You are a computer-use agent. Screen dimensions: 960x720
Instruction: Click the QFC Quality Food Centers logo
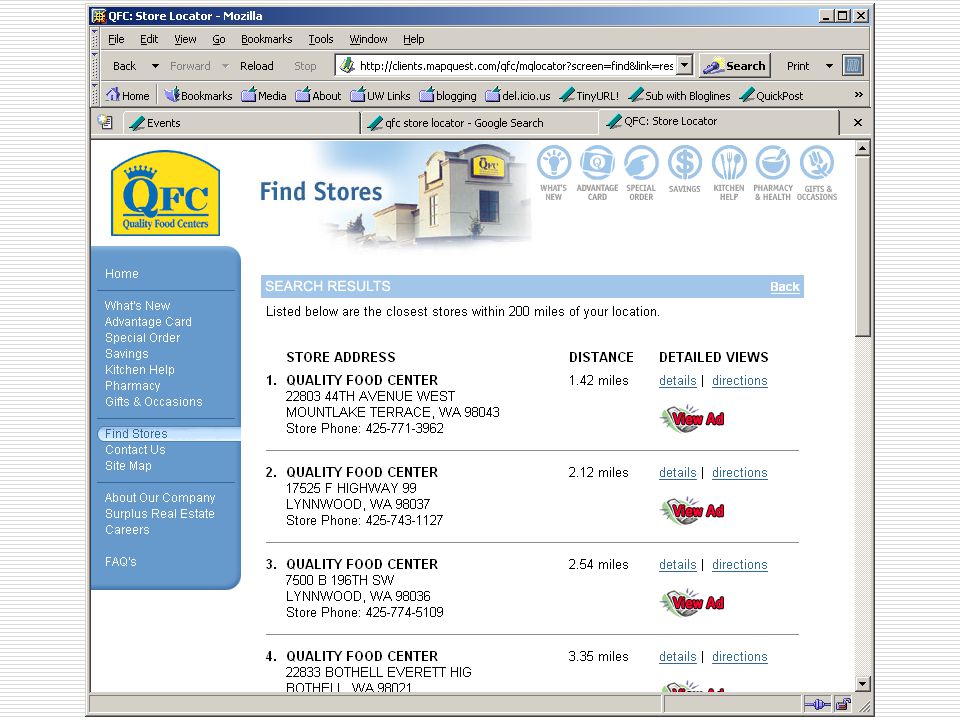165,193
